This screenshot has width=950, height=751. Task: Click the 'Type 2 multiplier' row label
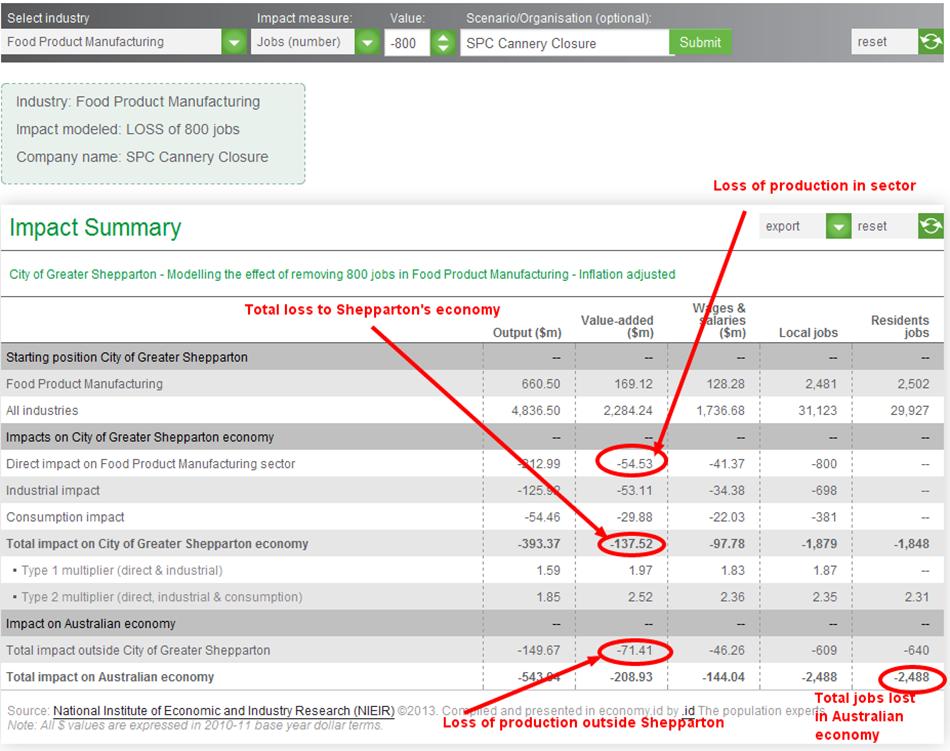[x=161, y=597]
